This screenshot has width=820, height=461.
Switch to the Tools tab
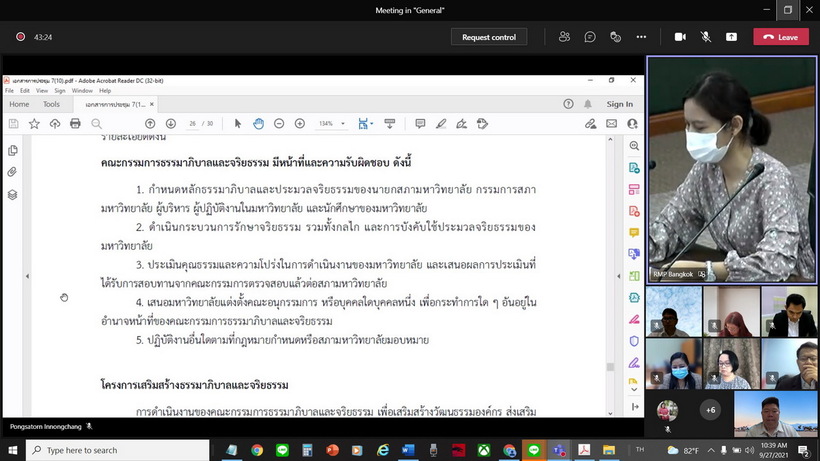[51, 104]
